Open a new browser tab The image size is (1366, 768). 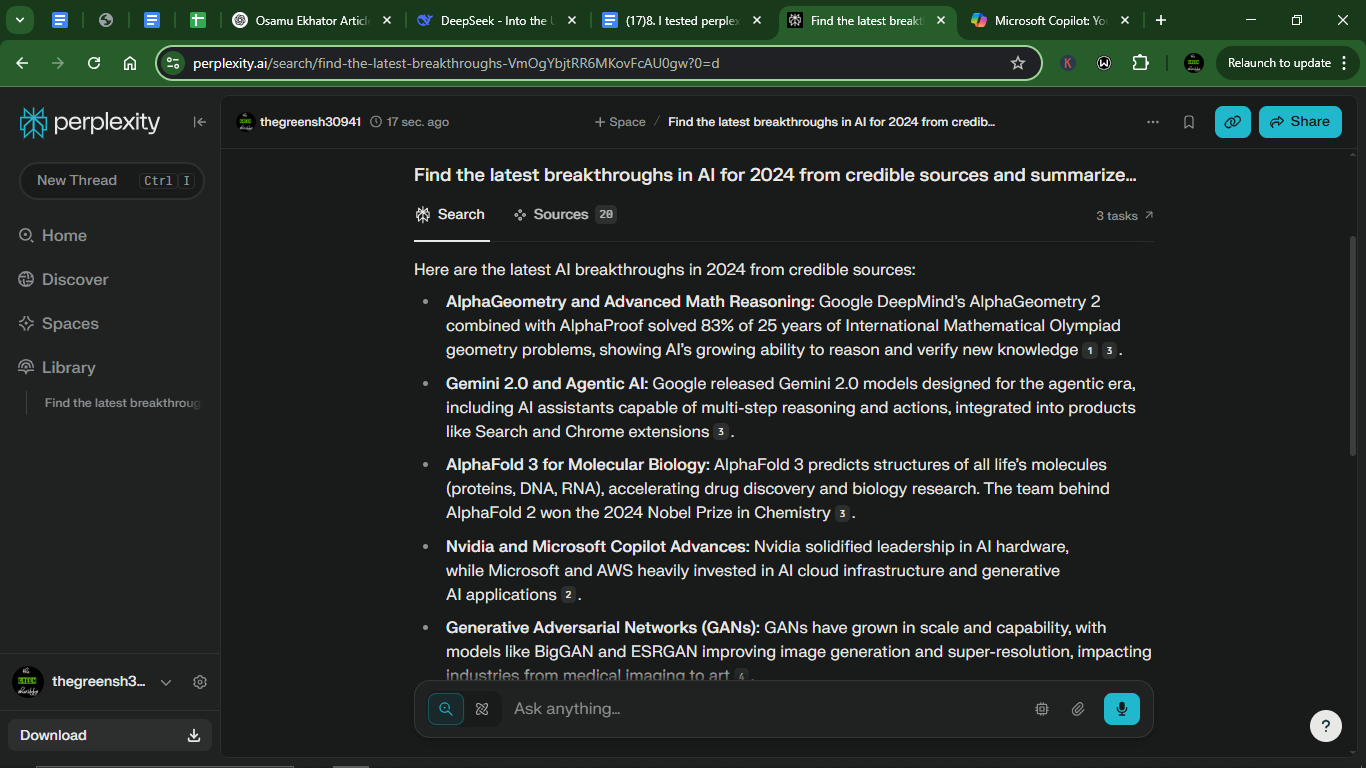coord(1161,20)
